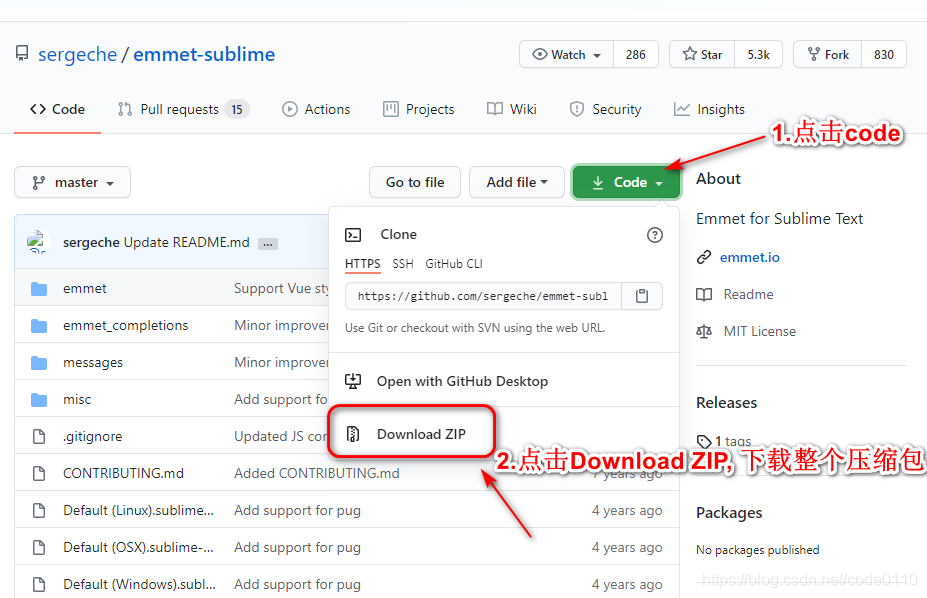The height and width of the screenshot is (598, 927).
Task: Expand the master branch dropdown
Action: coord(72,183)
